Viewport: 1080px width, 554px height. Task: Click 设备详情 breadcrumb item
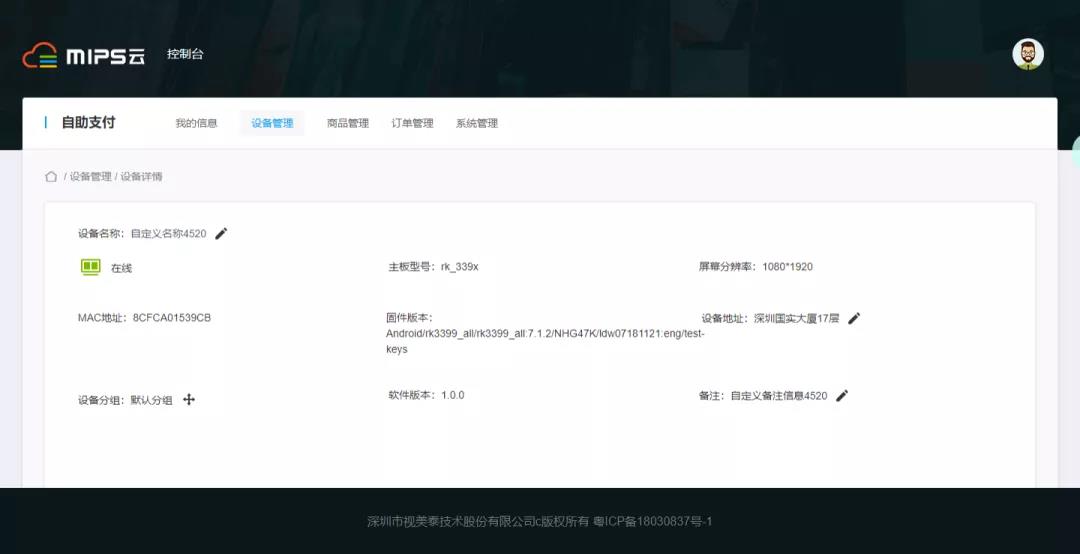tap(141, 176)
